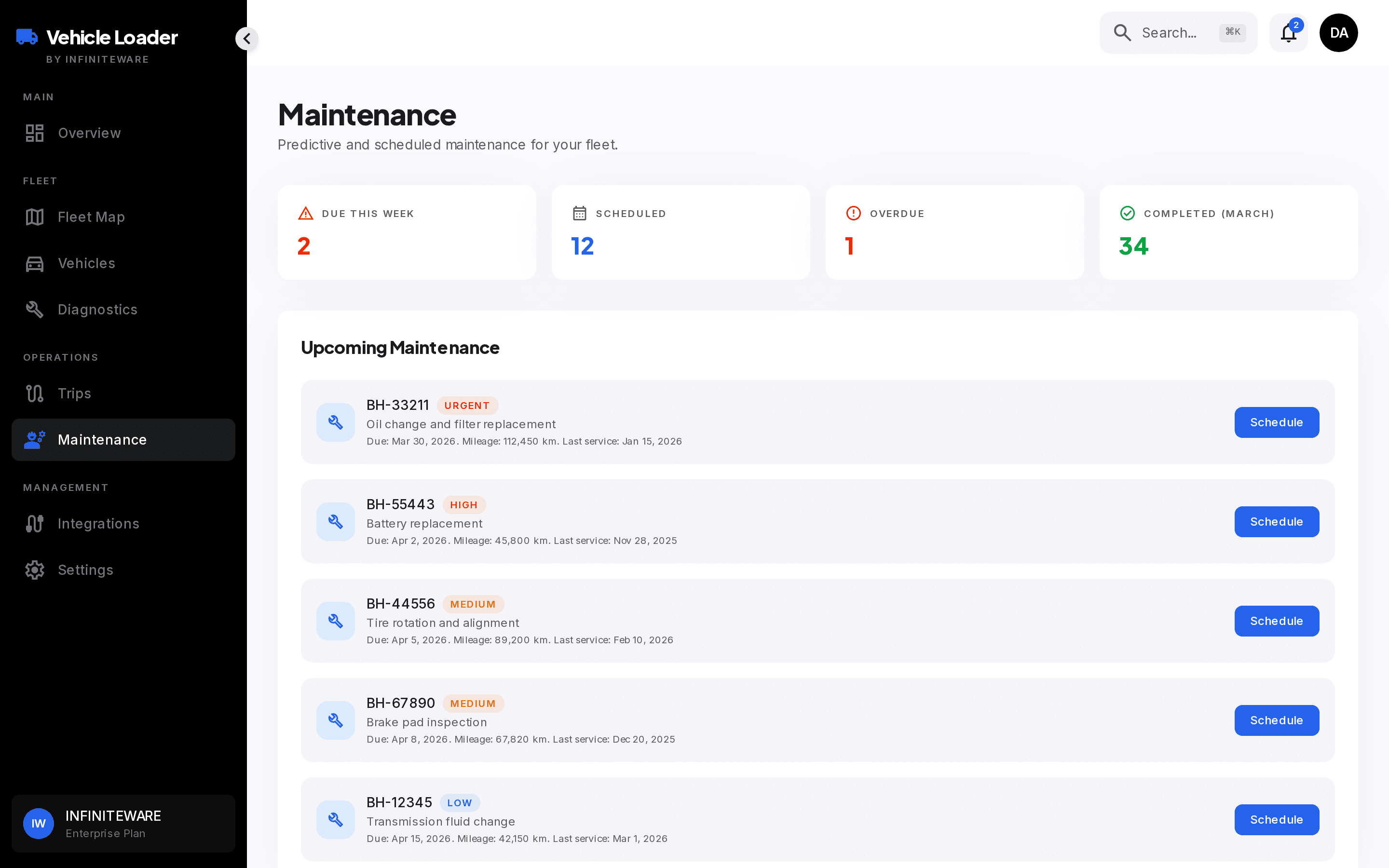Click 'Tire rotation and alignment' description

point(443,623)
